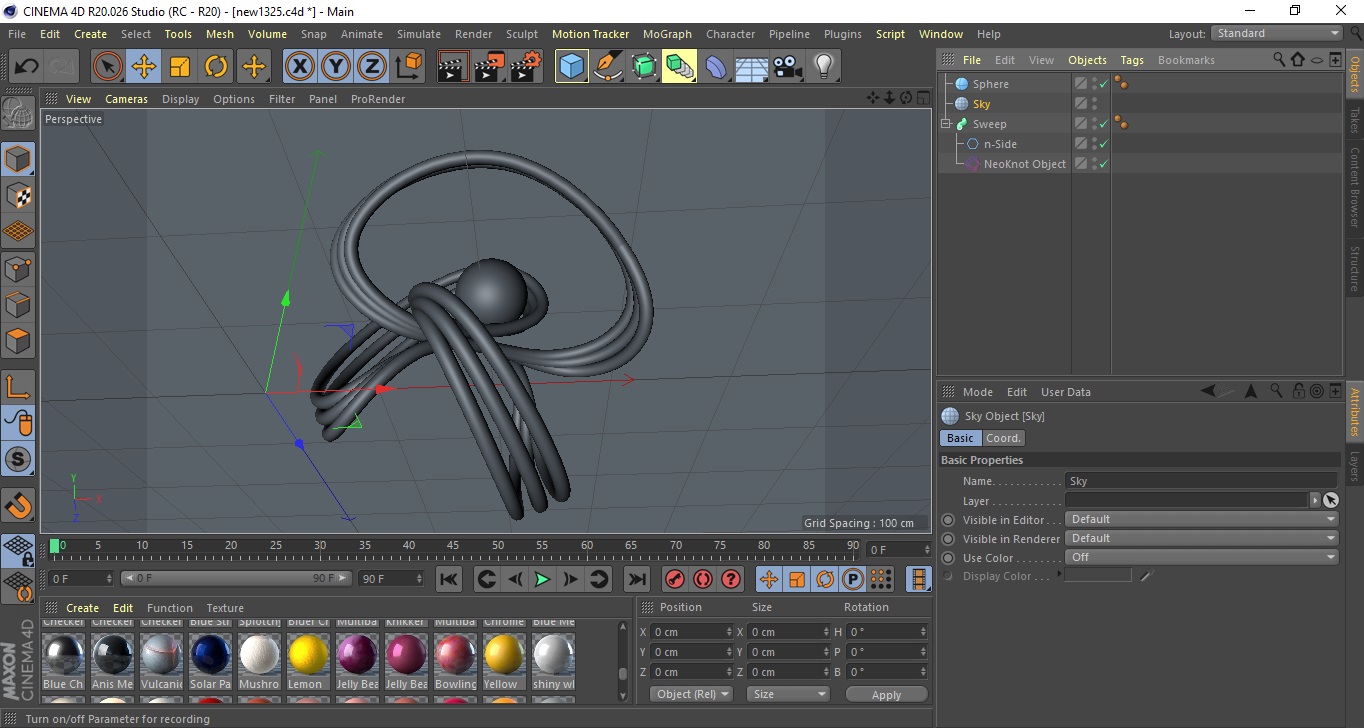Add a Camera object
This screenshot has width=1364, height=728.
(x=788, y=67)
